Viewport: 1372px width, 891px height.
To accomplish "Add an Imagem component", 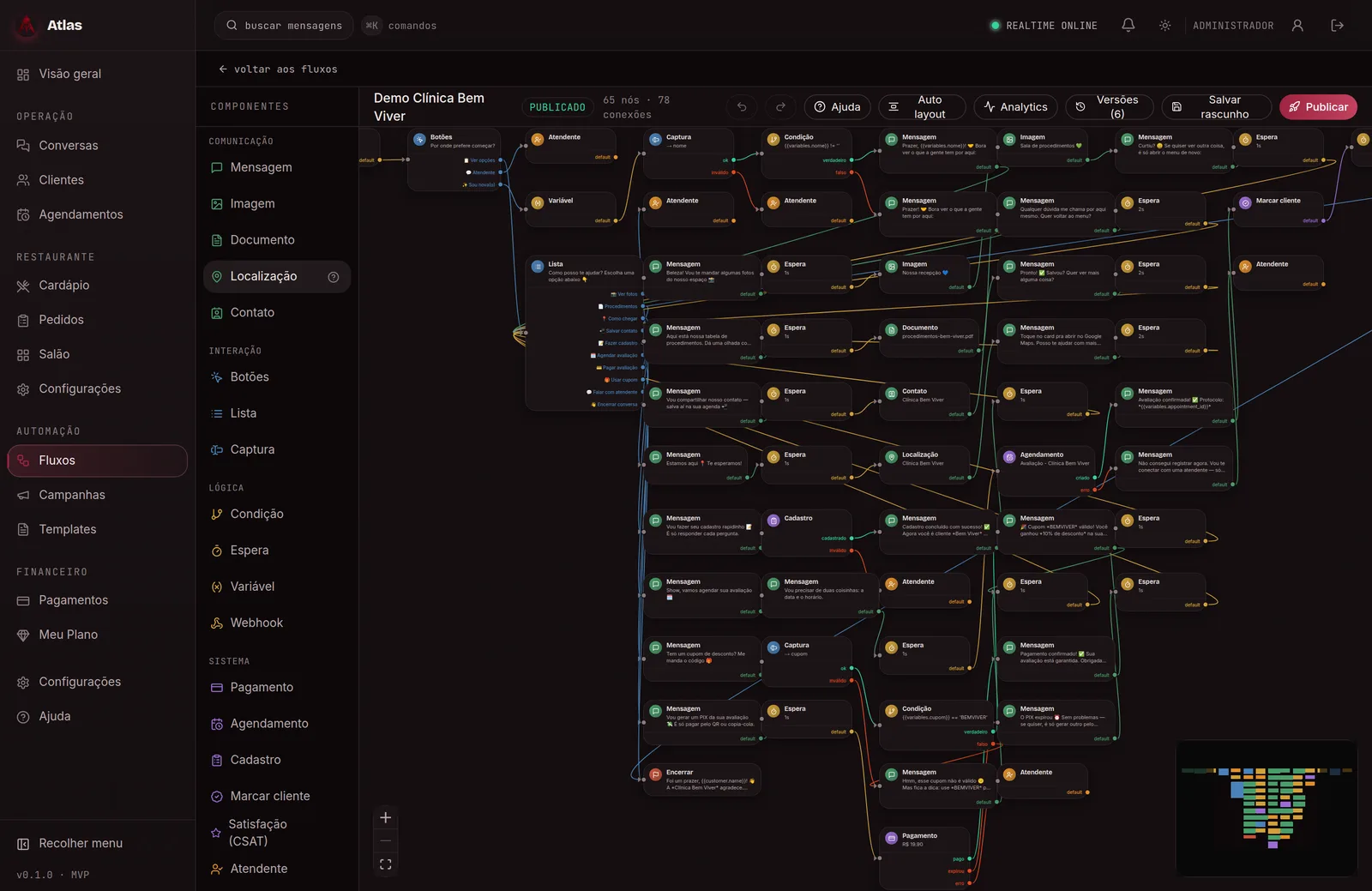I will (x=277, y=204).
